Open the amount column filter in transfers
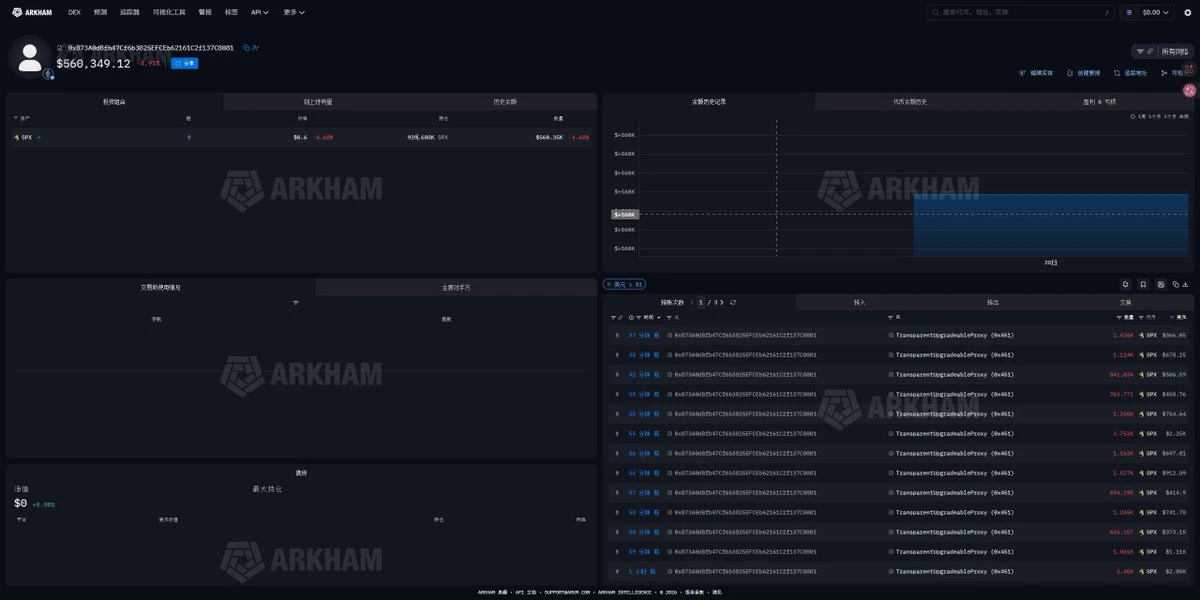Screen dimensions: 1200x600 [x=1118, y=317]
